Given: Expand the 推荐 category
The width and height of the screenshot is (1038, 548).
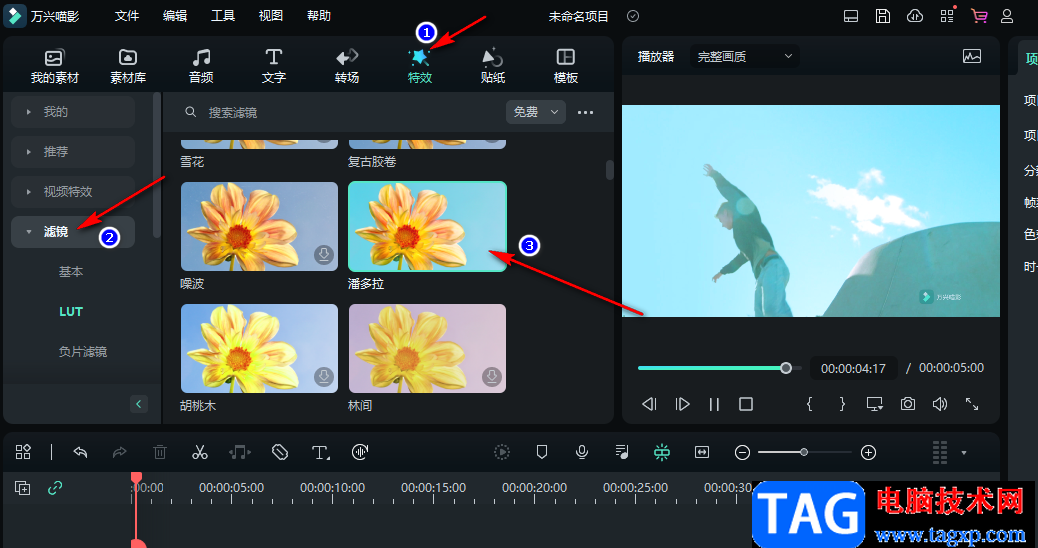Looking at the screenshot, I should [x=73, y=152].
